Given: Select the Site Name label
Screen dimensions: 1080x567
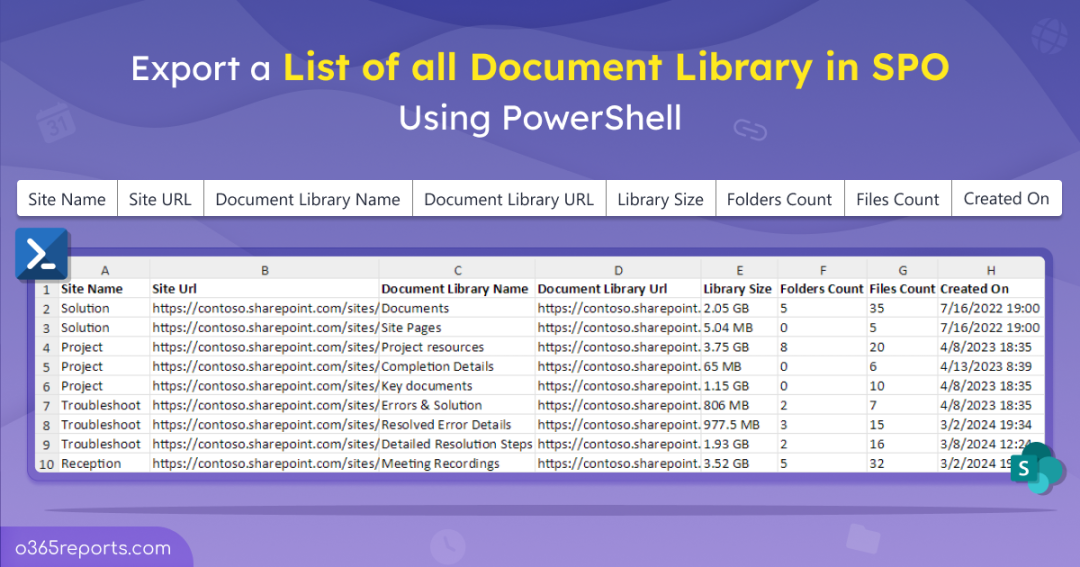Looking at the screenshot, I should [x=67, y=199].
